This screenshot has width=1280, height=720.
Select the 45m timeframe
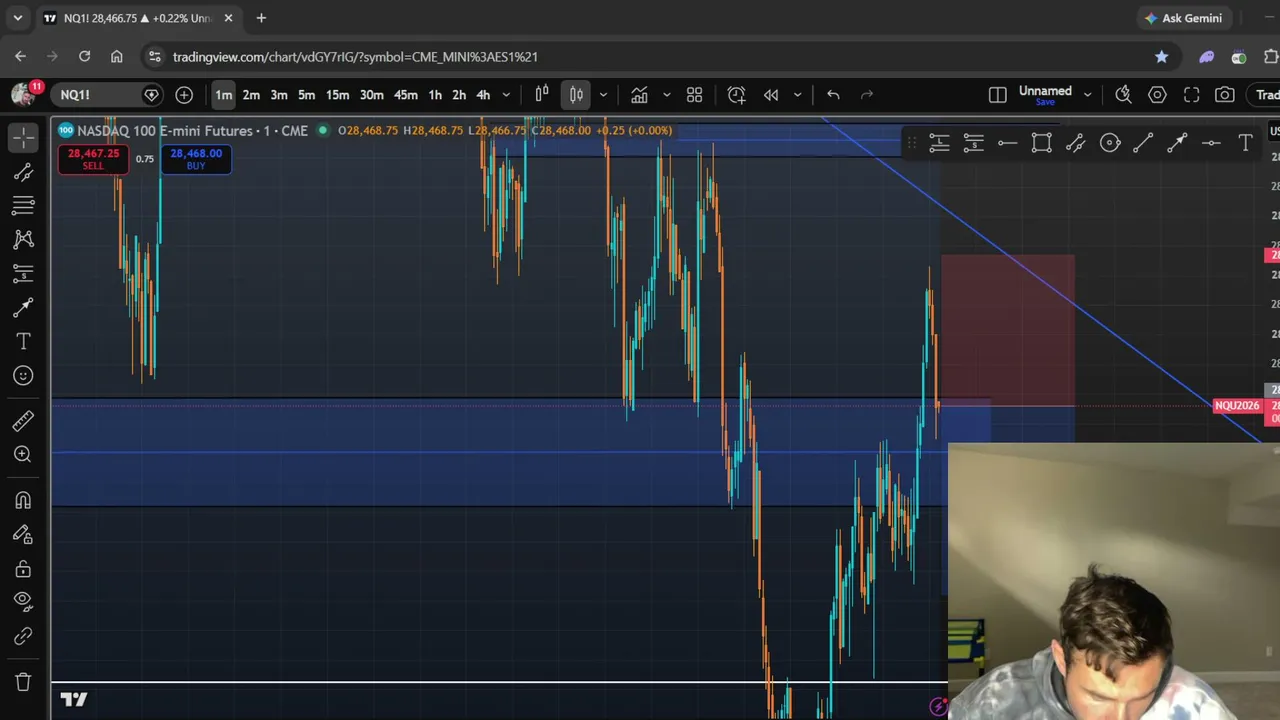[x=405, y=95]
